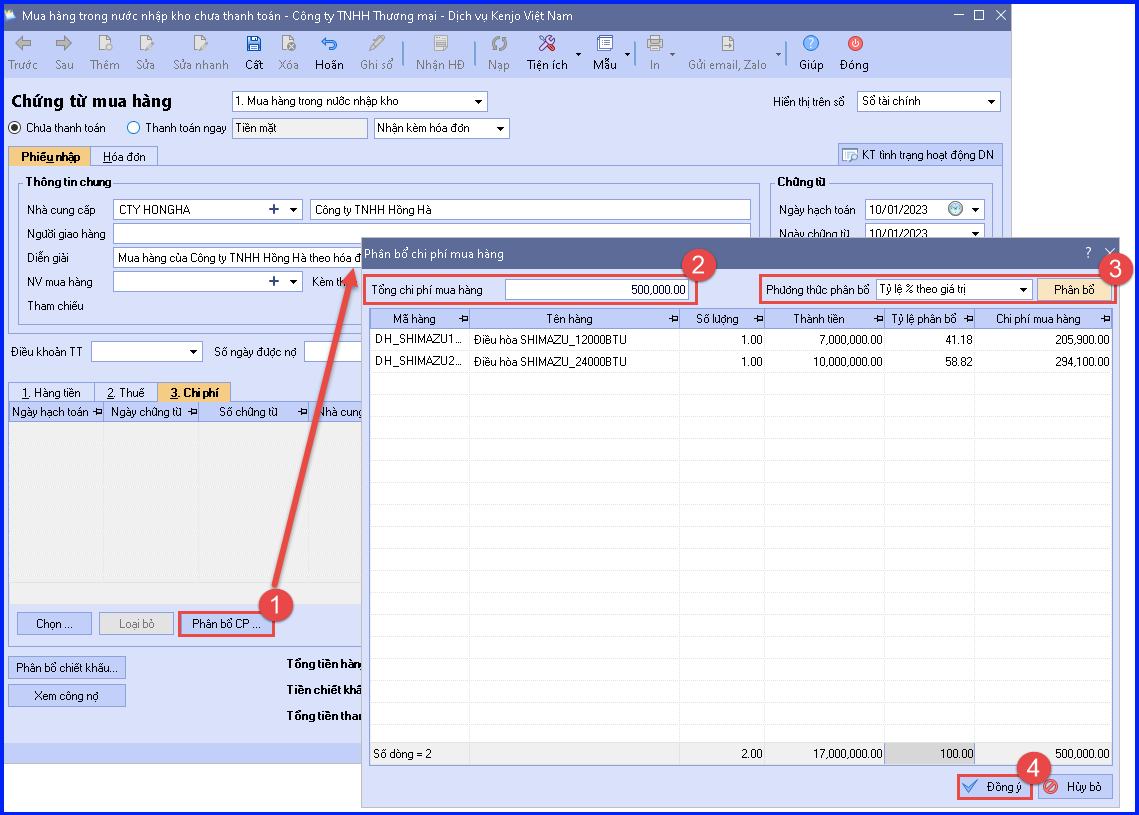1139x815 pixels.
Task: Click the Phân bổ chiết khấu... button
Action: (67, 668)
